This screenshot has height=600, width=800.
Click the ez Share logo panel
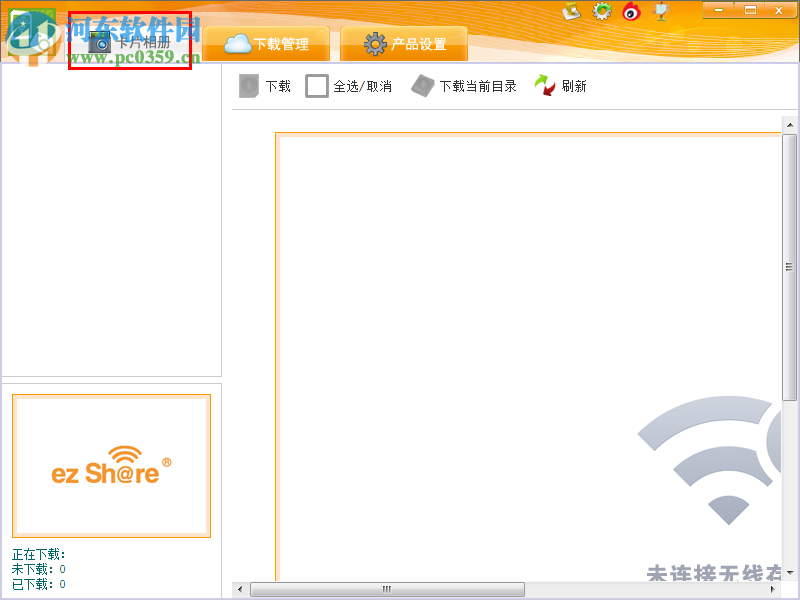pos(111,465)
